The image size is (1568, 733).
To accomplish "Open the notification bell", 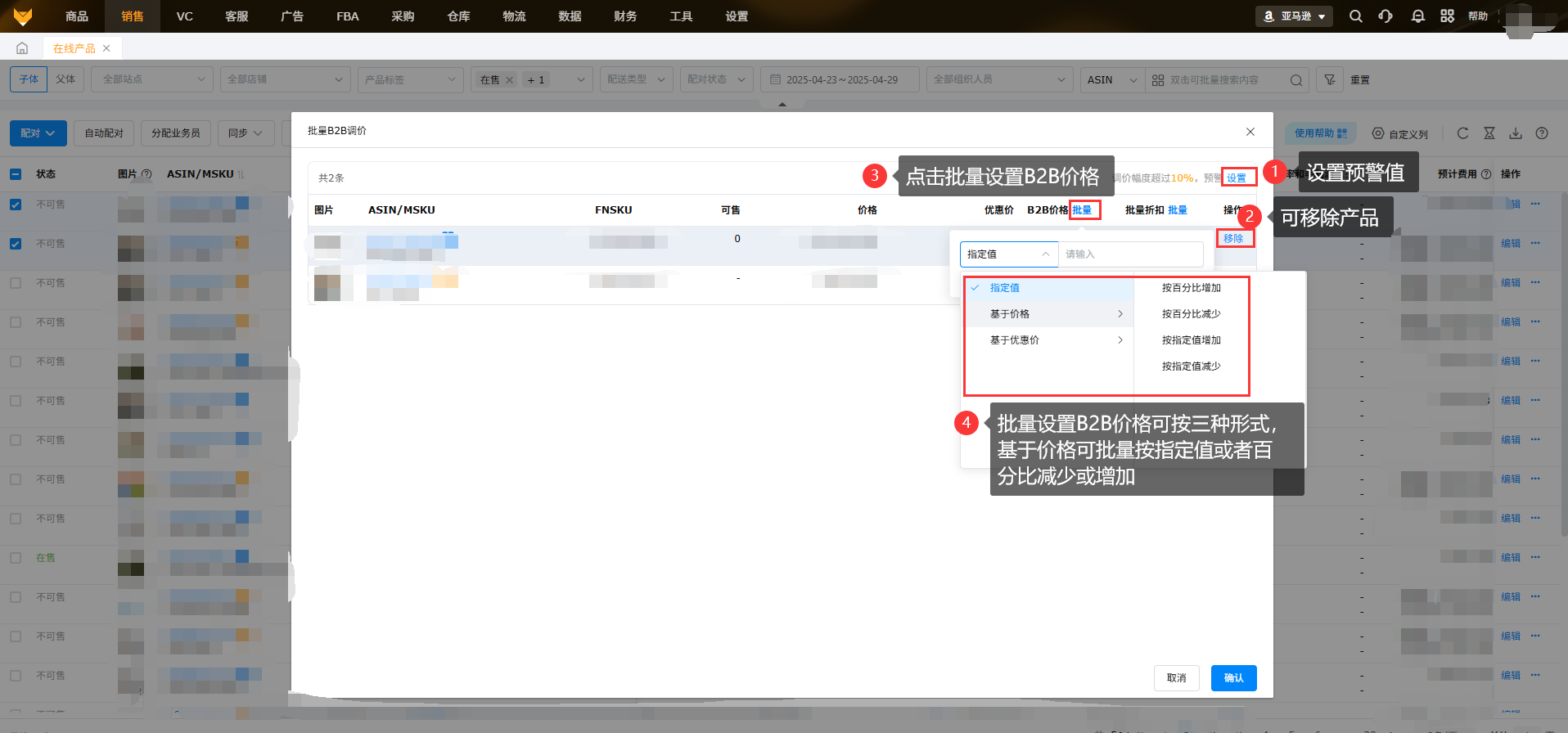I will point(1417,16).
